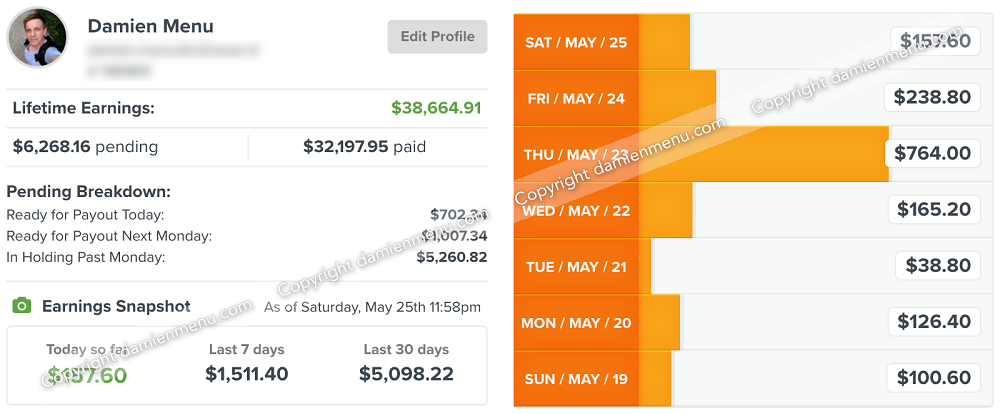This screenshot has width=1000, height=414.
Task: Click the green camera Earnings Snapshot icon
Action: pyautogui.click(x=22, y=306)
